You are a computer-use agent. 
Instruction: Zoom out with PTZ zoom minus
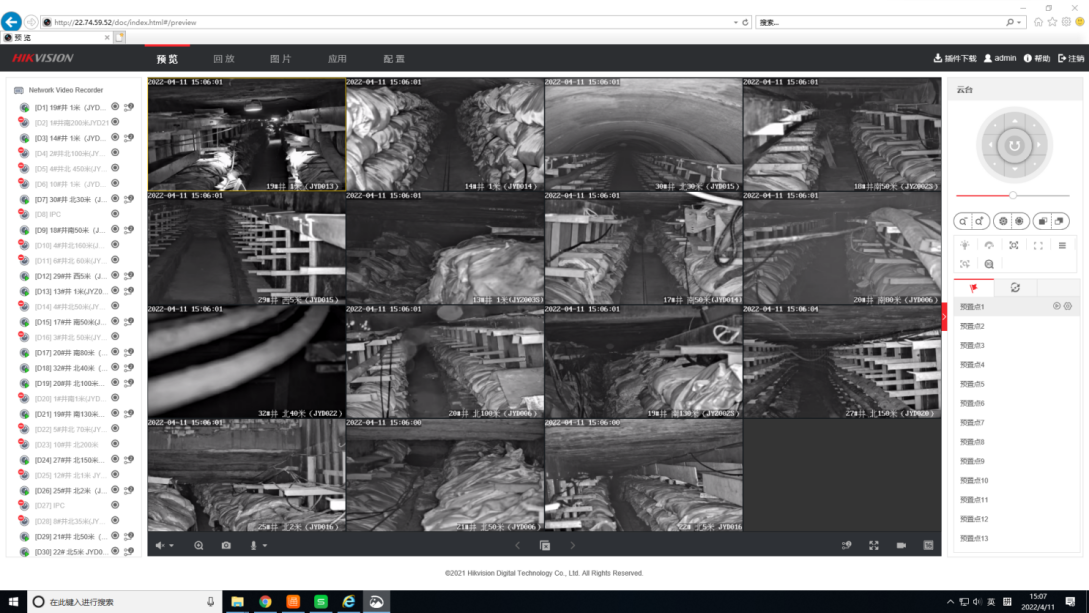click(x=963, y=221)
